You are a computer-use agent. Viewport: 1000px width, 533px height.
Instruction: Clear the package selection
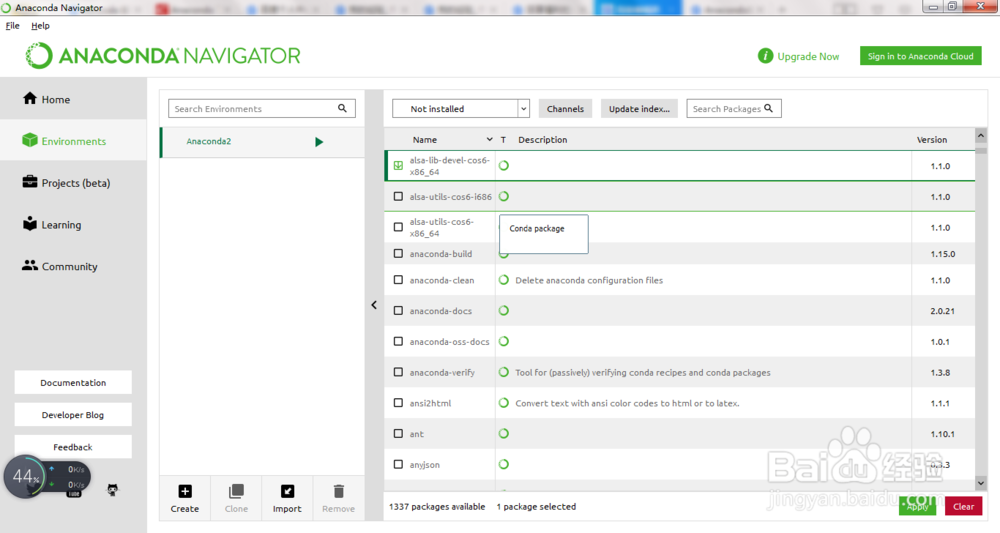tap(963, 506)
